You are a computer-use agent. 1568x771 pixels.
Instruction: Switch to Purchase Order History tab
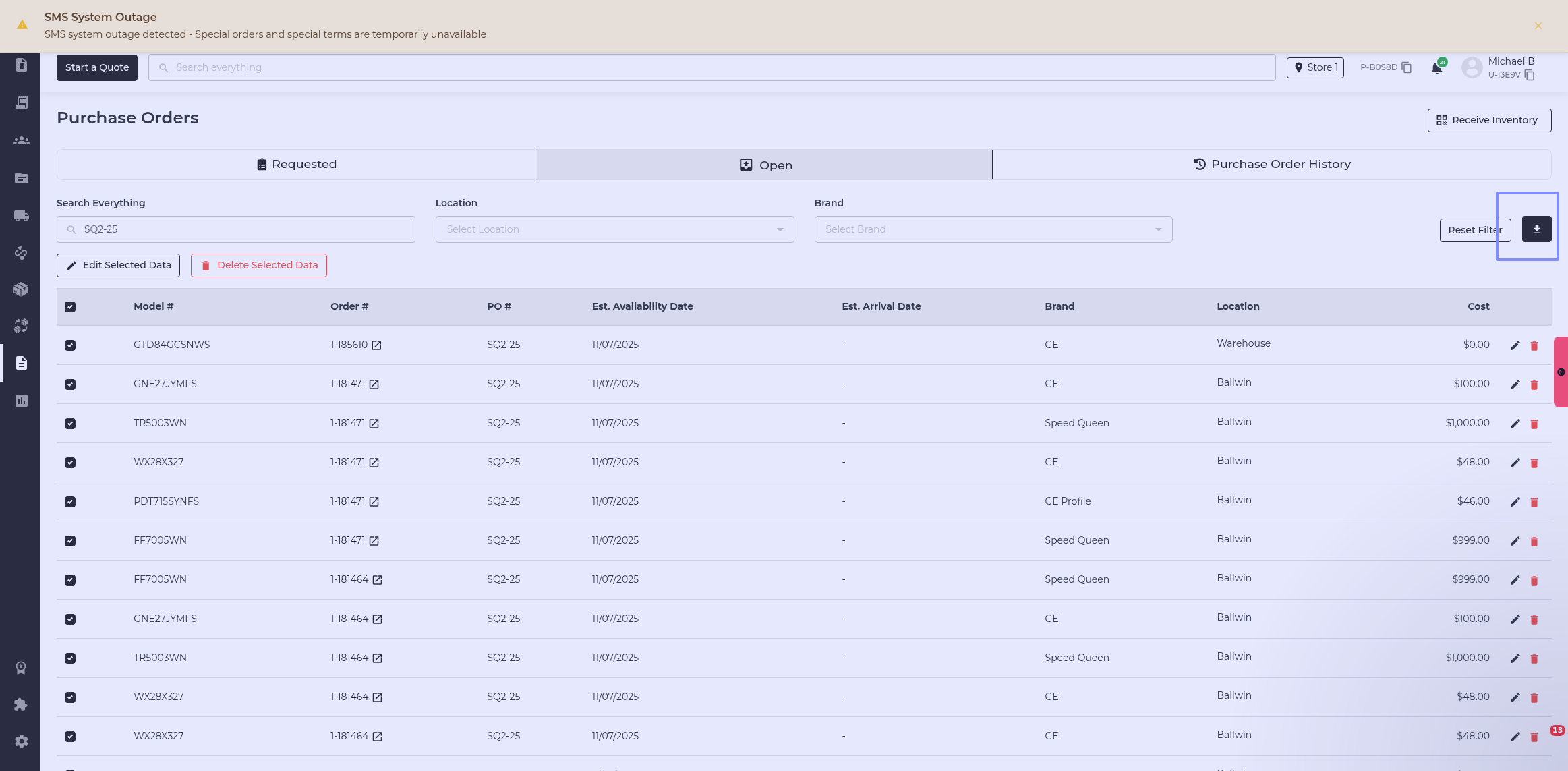(1271, 165)
